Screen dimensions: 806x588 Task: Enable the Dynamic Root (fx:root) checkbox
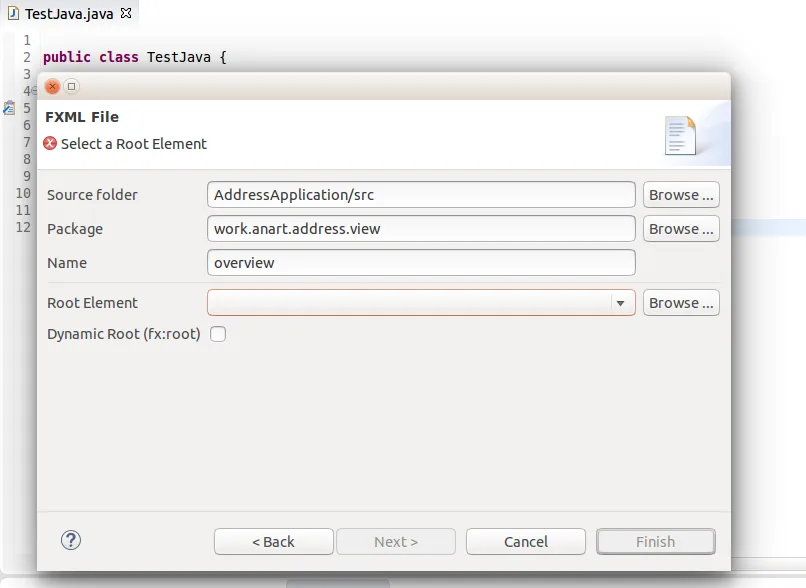[x=218, y=334]
